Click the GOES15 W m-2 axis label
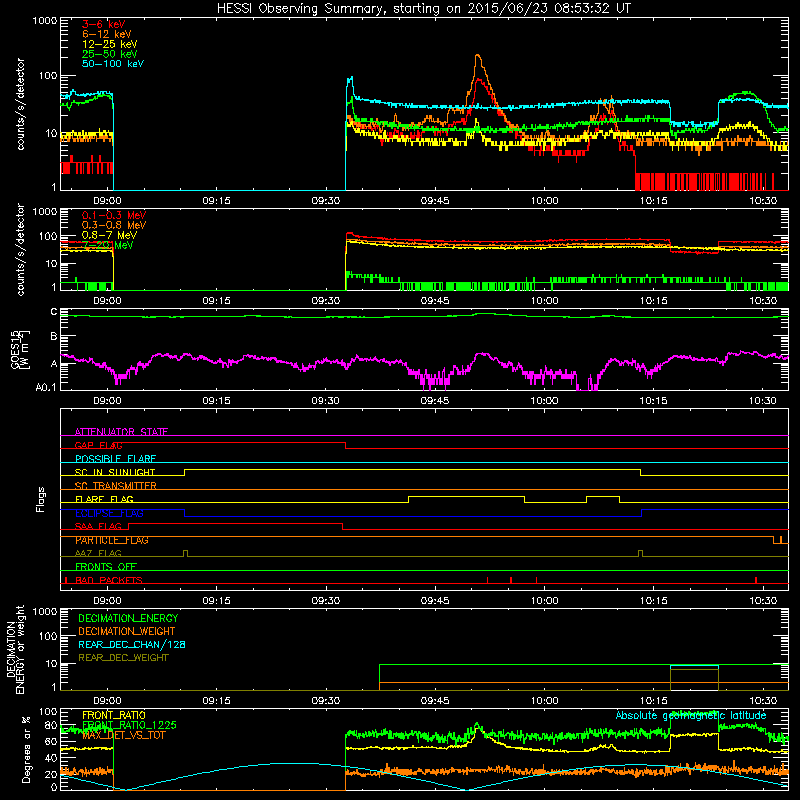 pos(20,349)
